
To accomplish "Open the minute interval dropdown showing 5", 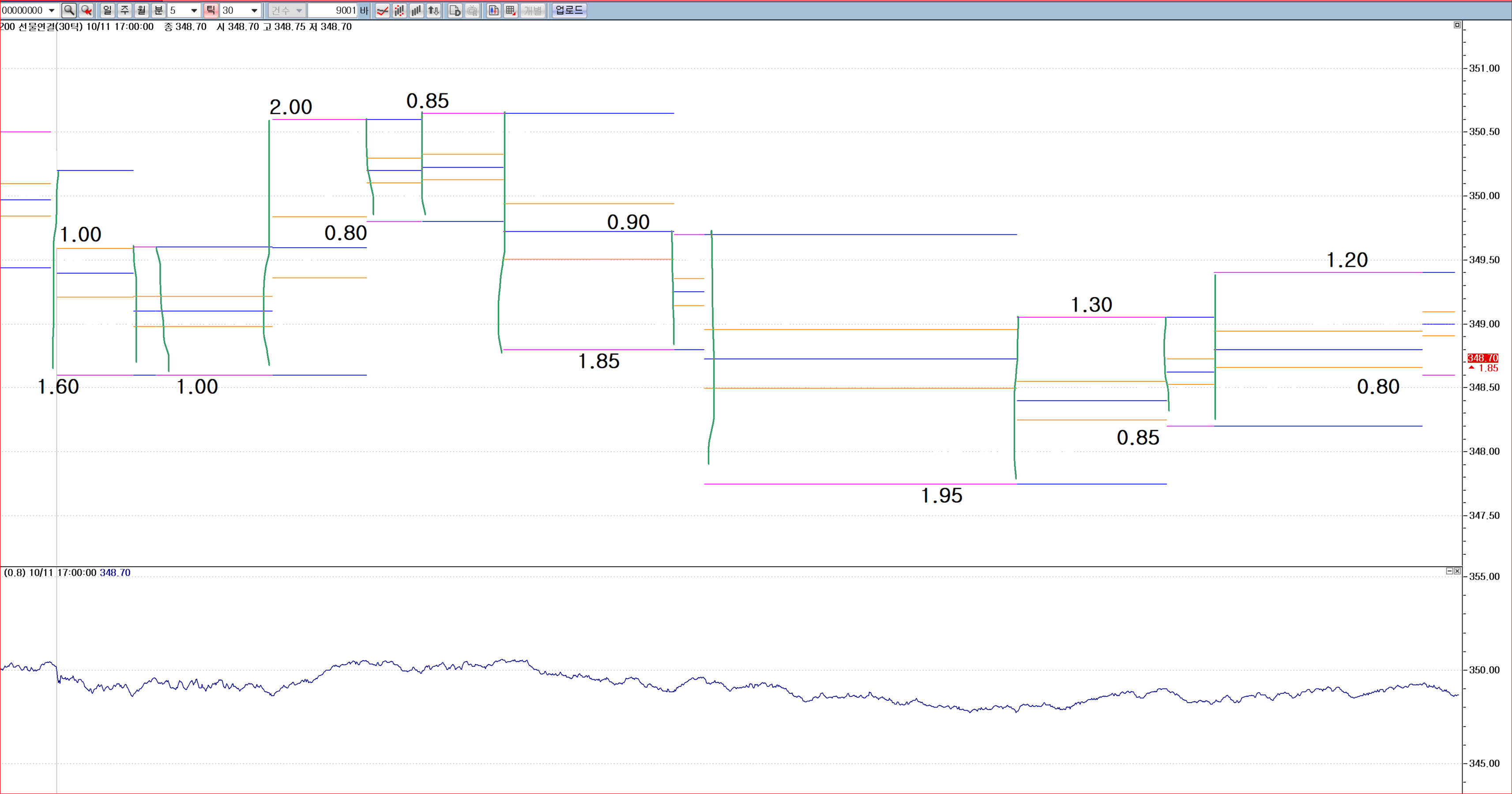I will coord(194,11).
